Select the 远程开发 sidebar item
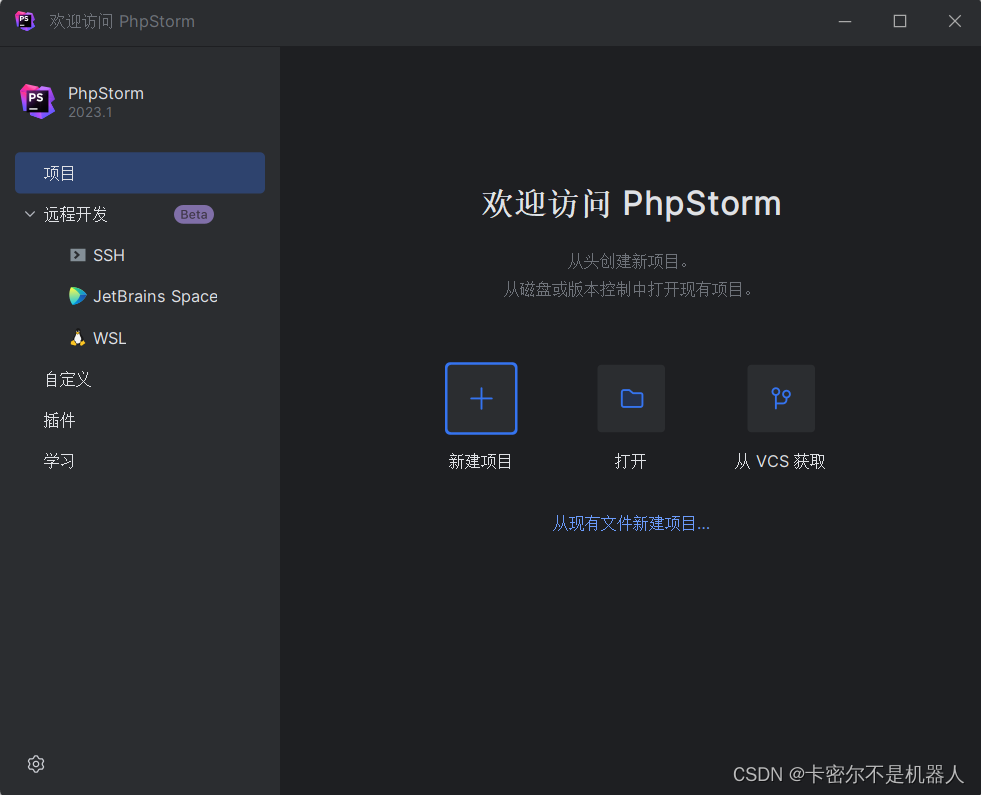 [x=140, y=214]
